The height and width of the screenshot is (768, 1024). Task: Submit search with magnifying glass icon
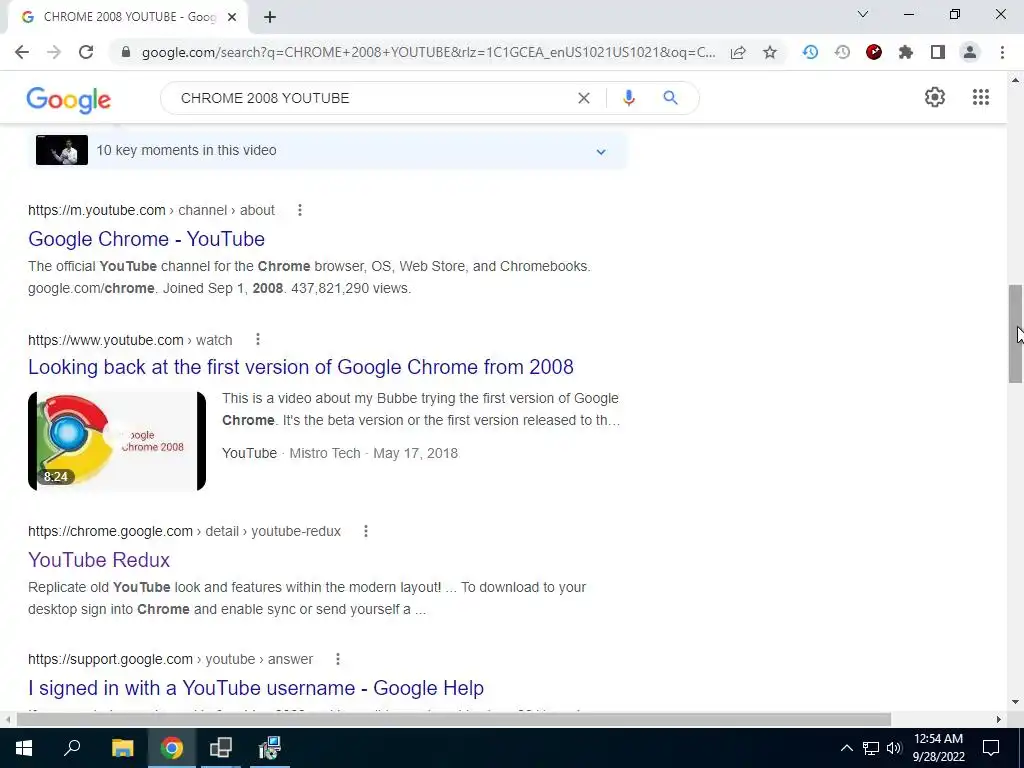click(670, 98)
